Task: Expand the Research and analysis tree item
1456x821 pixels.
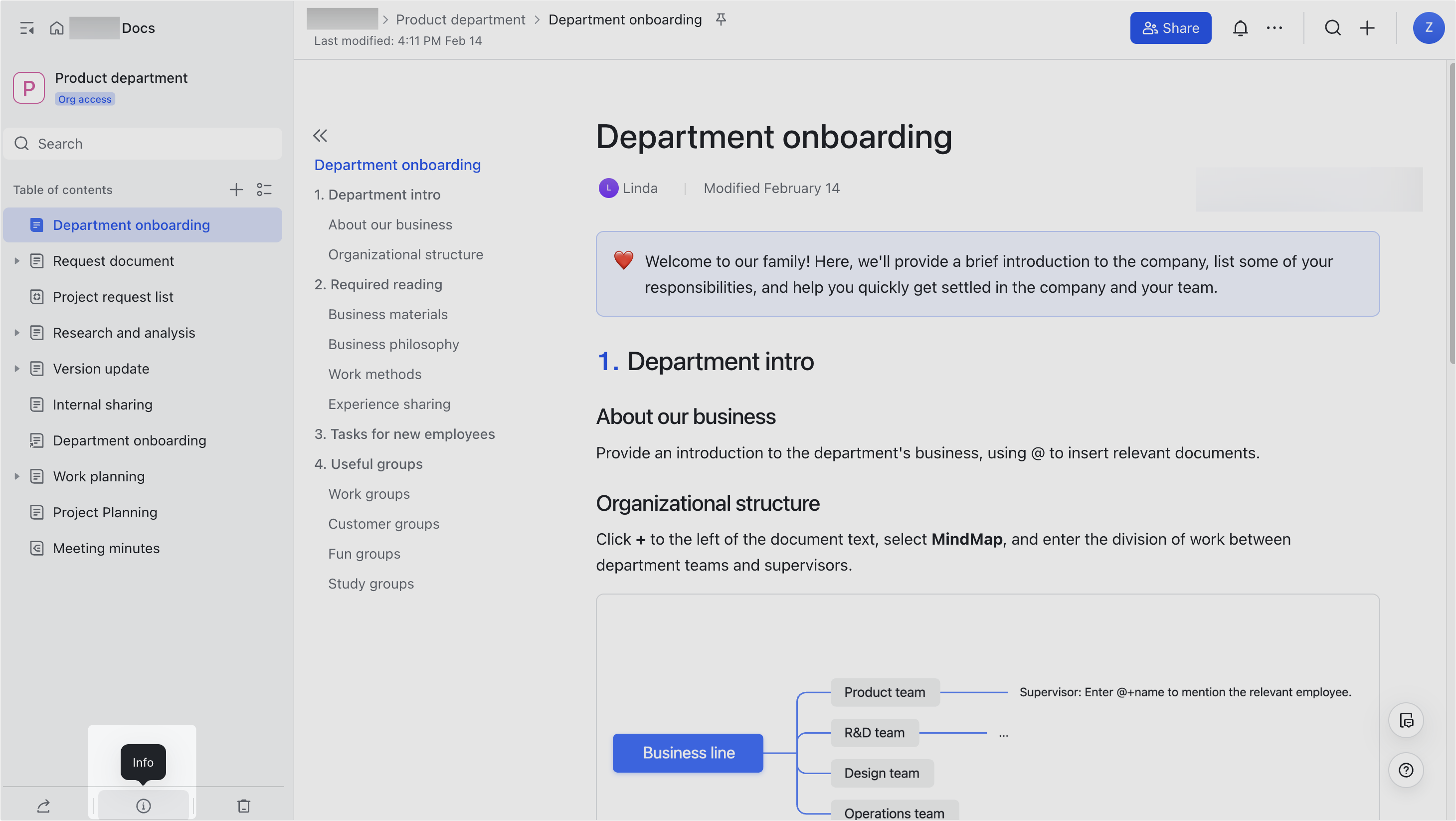Action: click(16, 333)
